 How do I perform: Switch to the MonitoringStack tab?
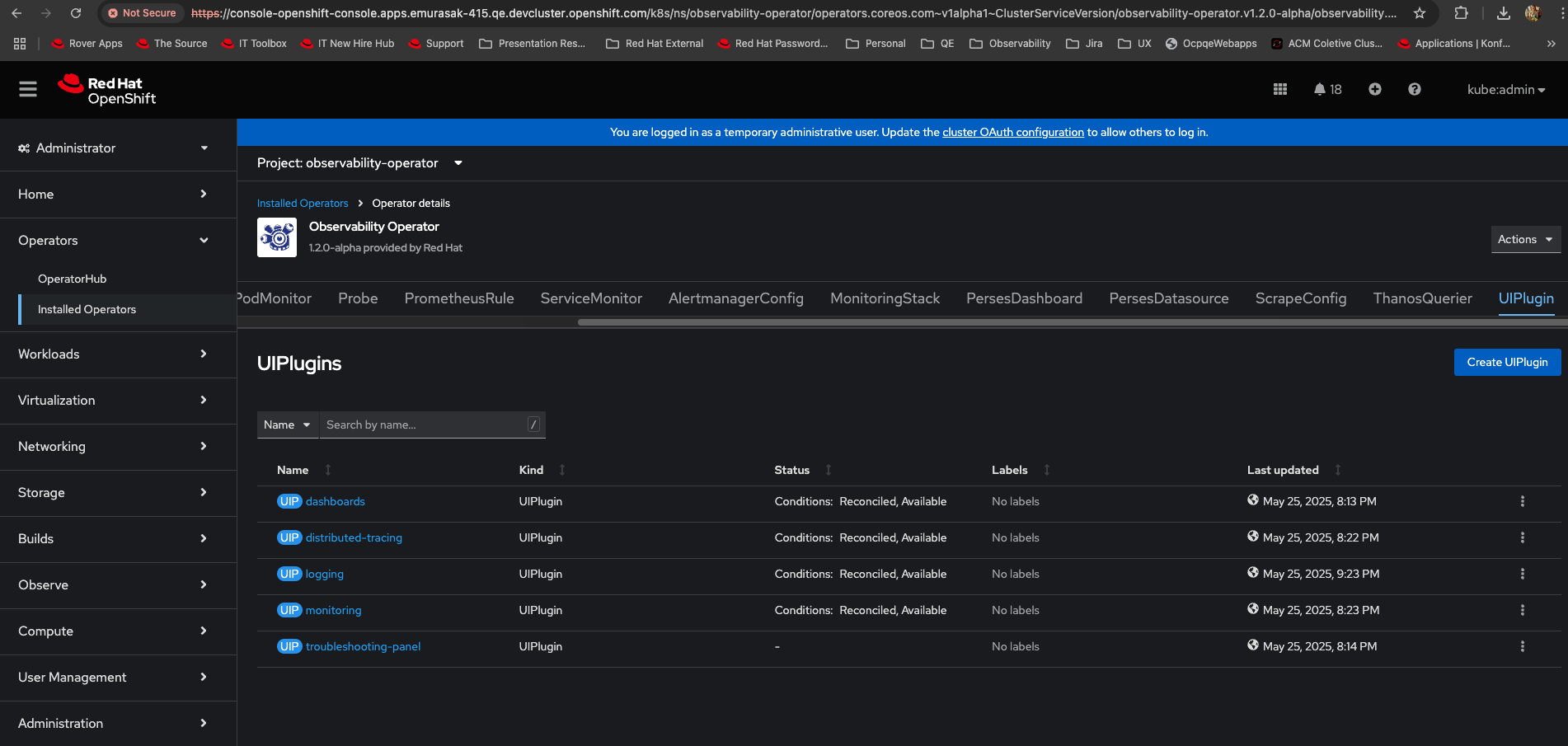[x=885, y=298]
